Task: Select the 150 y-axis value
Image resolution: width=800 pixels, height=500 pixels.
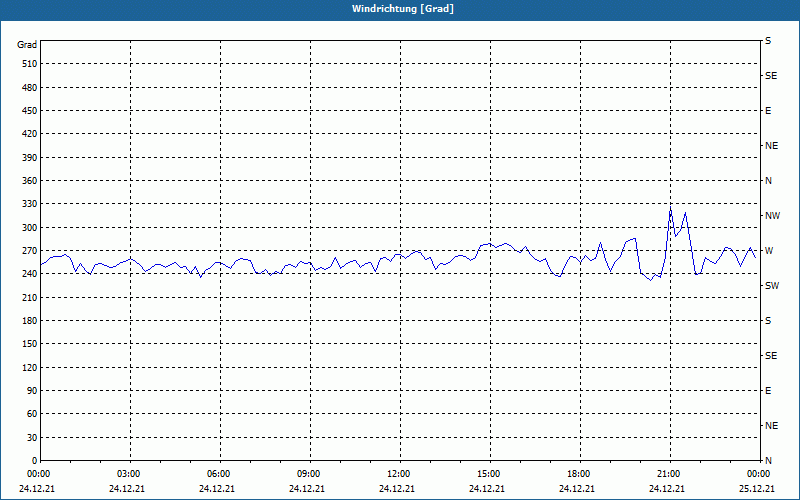Action: (30, 344)
